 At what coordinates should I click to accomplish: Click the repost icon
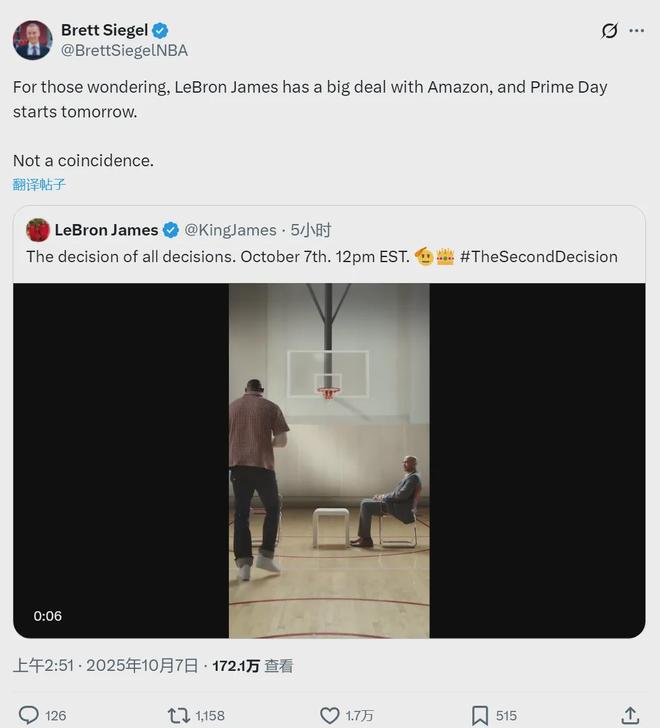(177, 715)
